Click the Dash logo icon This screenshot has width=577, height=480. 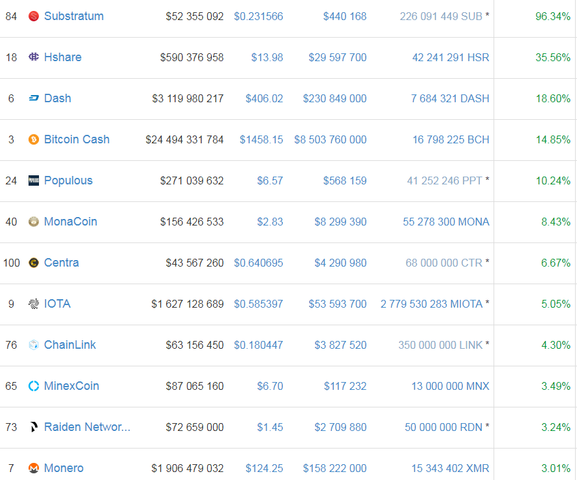coord(33,98)
